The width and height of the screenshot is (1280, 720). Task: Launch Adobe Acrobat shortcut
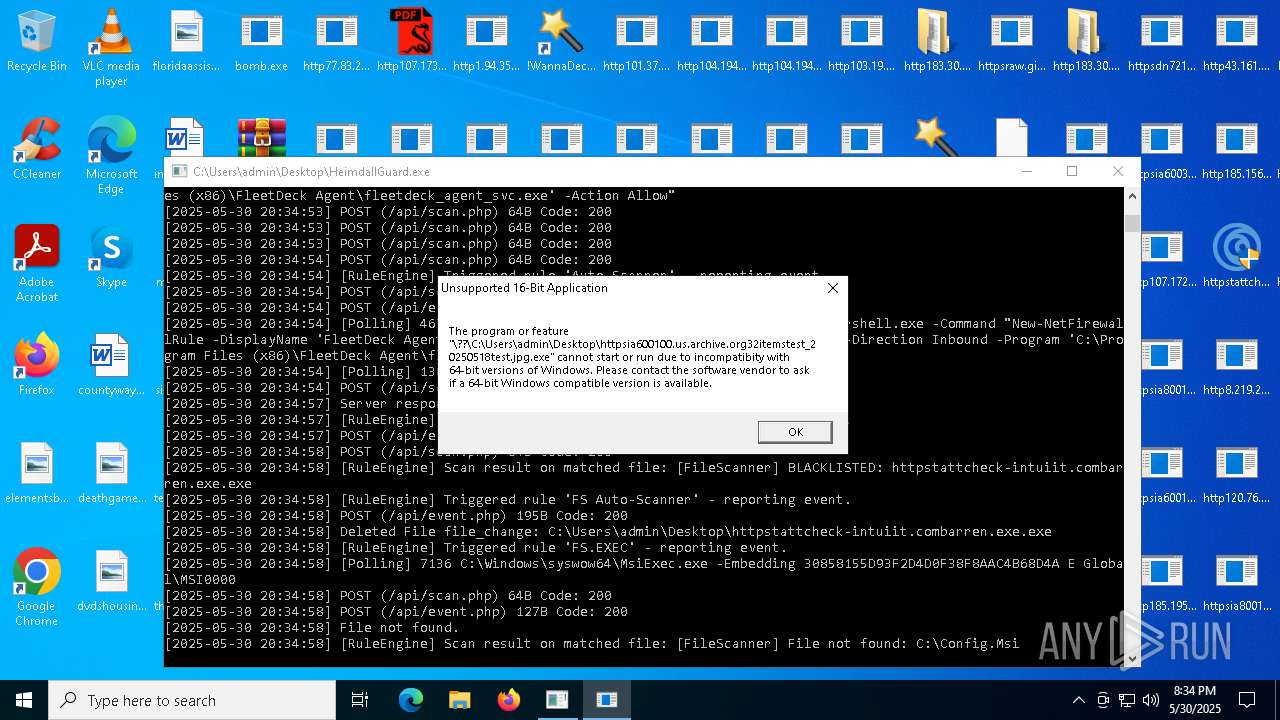click(37, 264)
